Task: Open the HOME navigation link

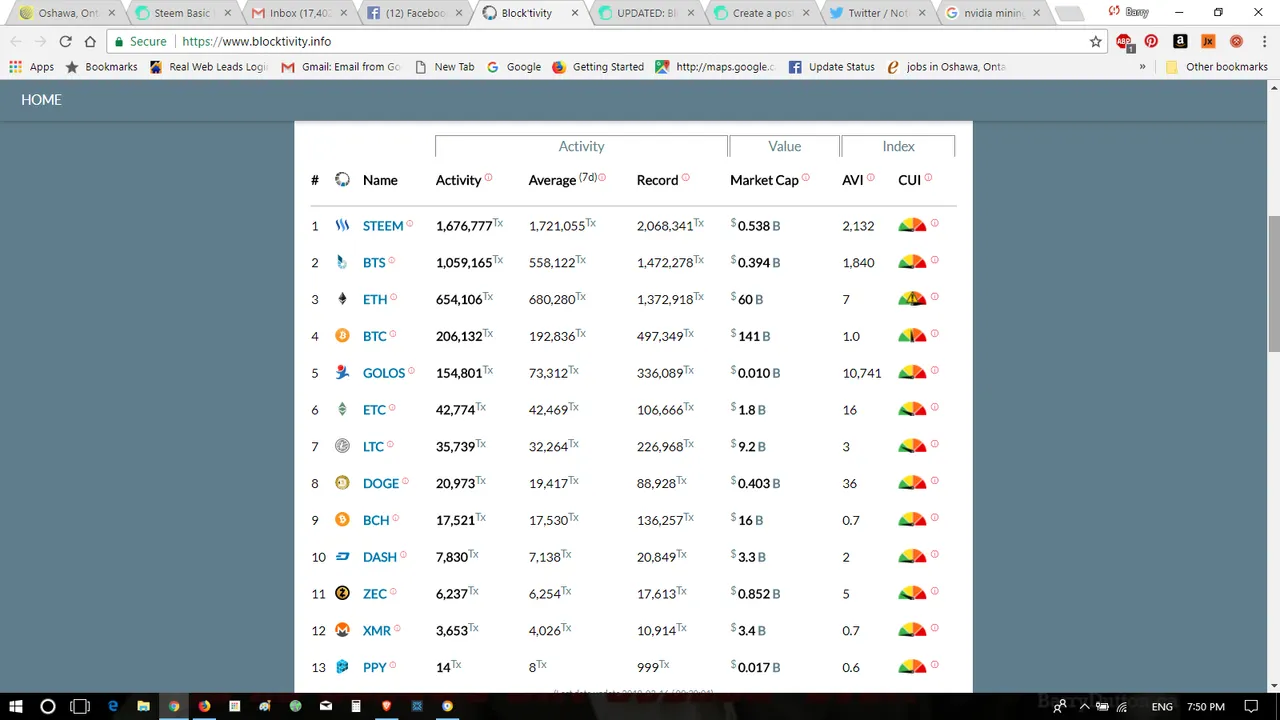Action: pos(41,100)
